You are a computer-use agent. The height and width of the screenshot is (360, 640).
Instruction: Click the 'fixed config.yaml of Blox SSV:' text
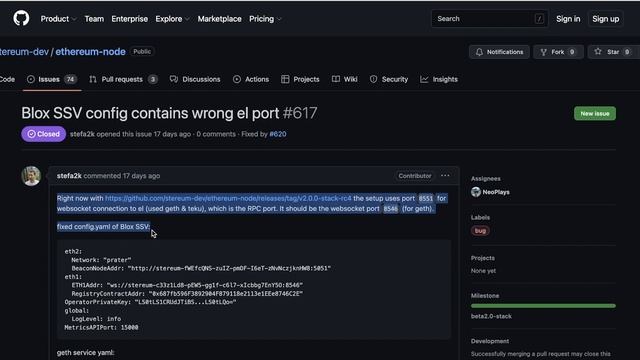pos(103,227)
